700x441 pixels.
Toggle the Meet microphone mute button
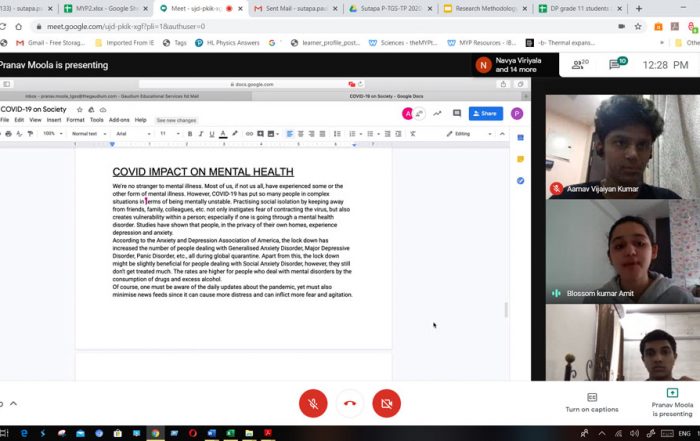click(x=313, y=404)
